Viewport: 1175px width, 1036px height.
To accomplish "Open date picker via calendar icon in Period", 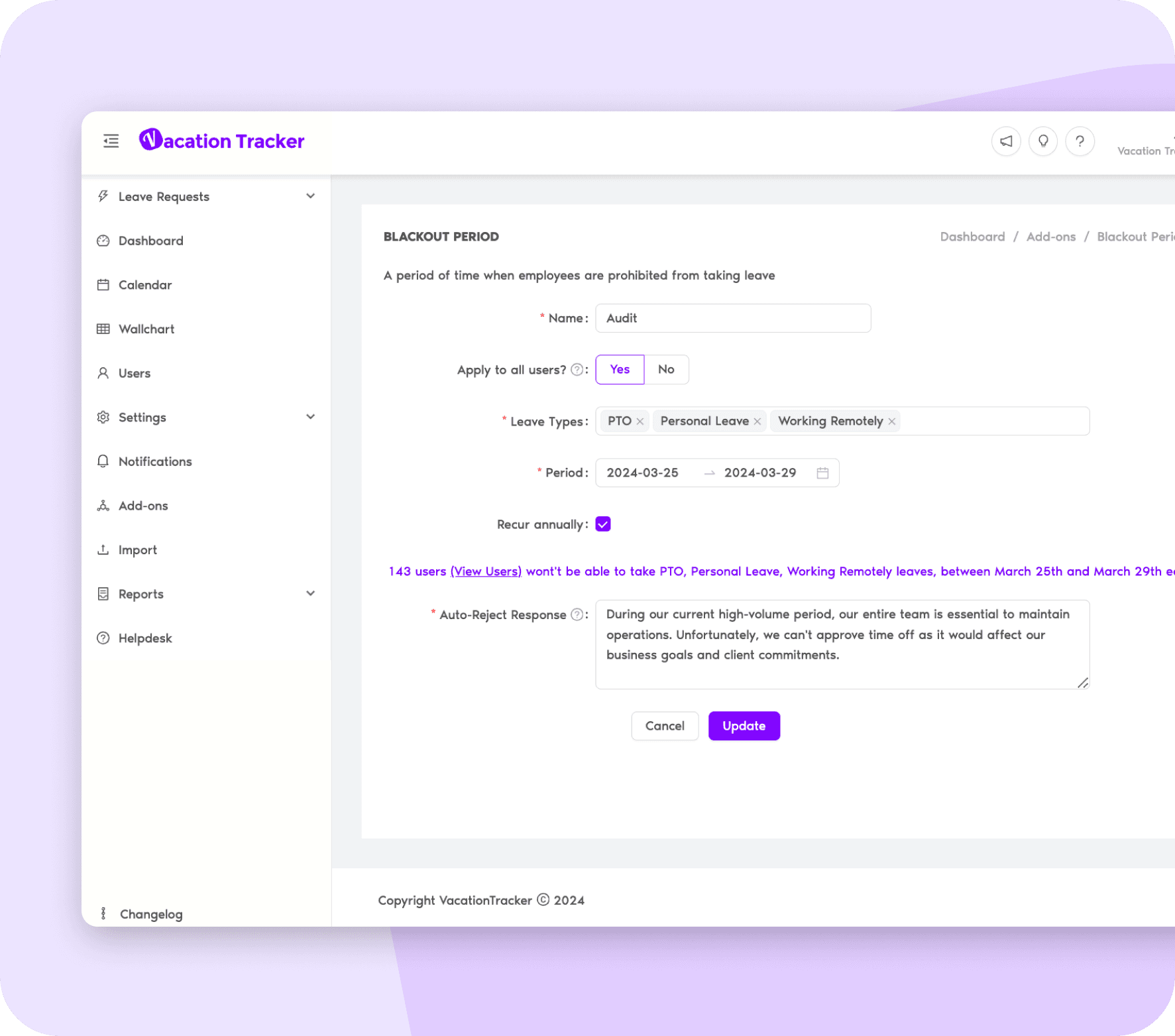I will [822, 473].
